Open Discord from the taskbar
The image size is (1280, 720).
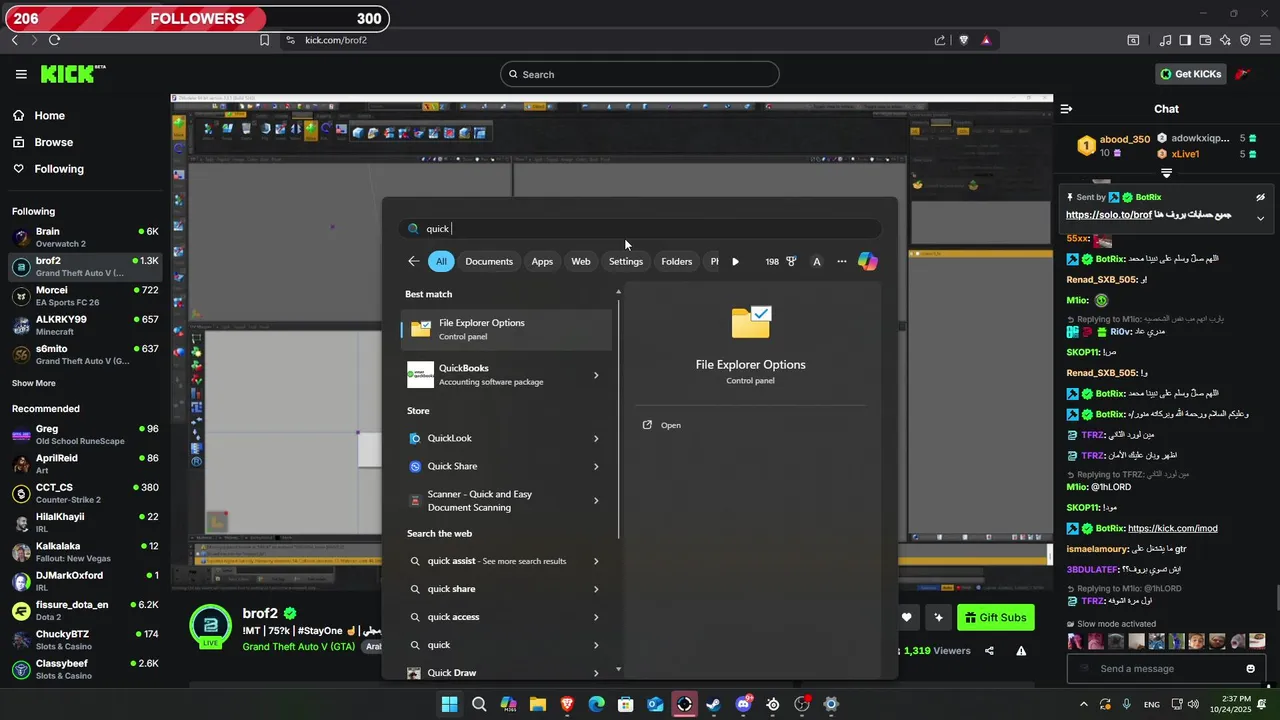tap(743, 704)
